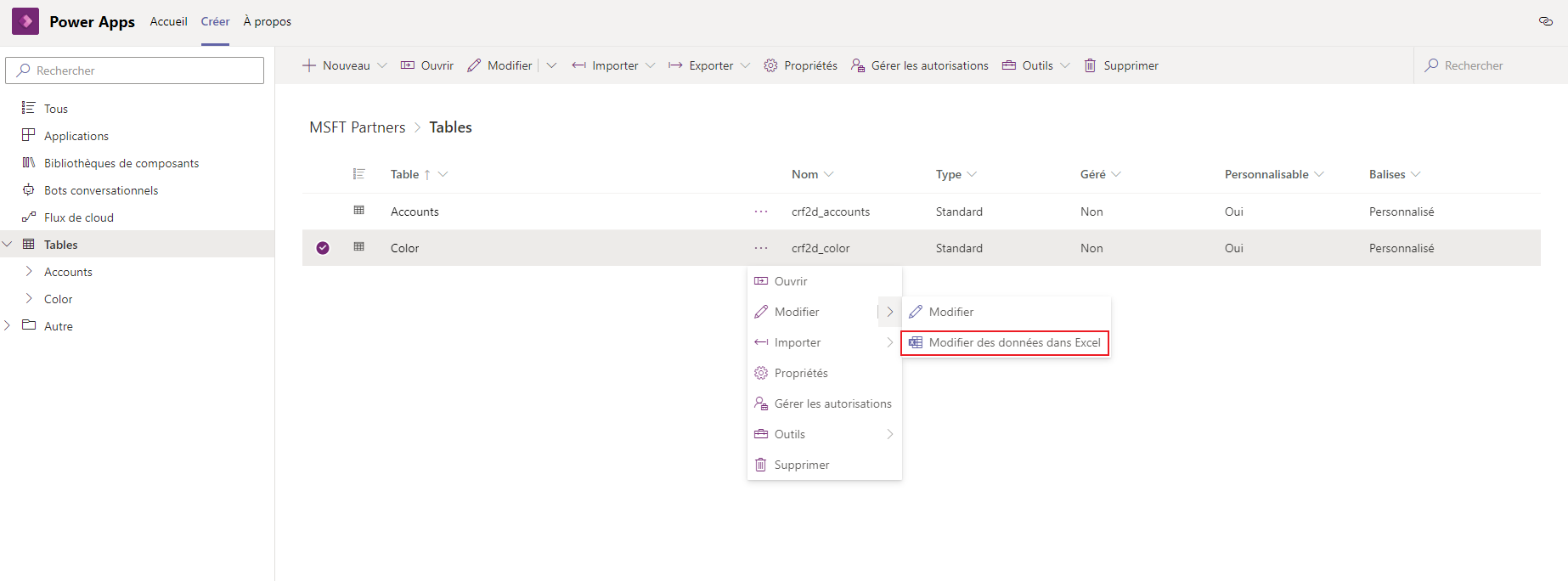The height and width of the screenshot is (581, 1568).
Task: Open the Outils dropdown arrow in toolbar
Action: [1065, 65]
